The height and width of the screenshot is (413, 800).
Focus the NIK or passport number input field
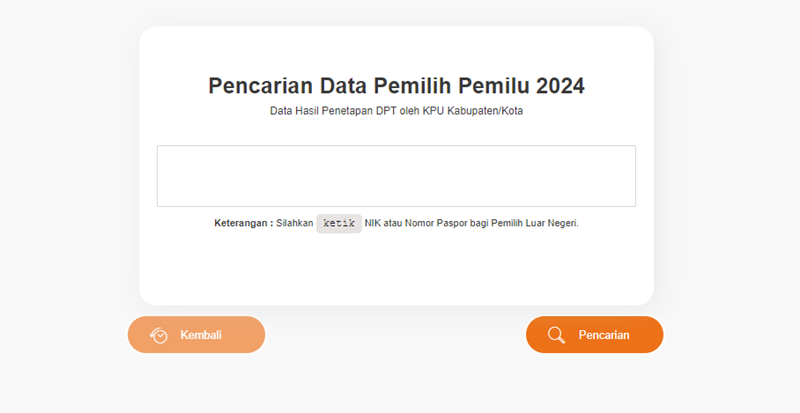point(396,176)
